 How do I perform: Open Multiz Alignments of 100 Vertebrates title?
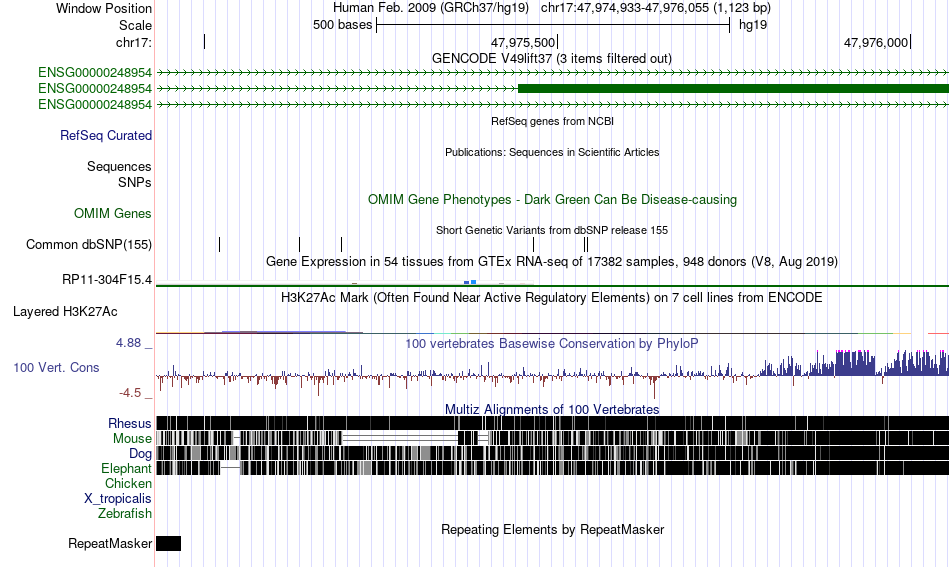pos(552,410)
